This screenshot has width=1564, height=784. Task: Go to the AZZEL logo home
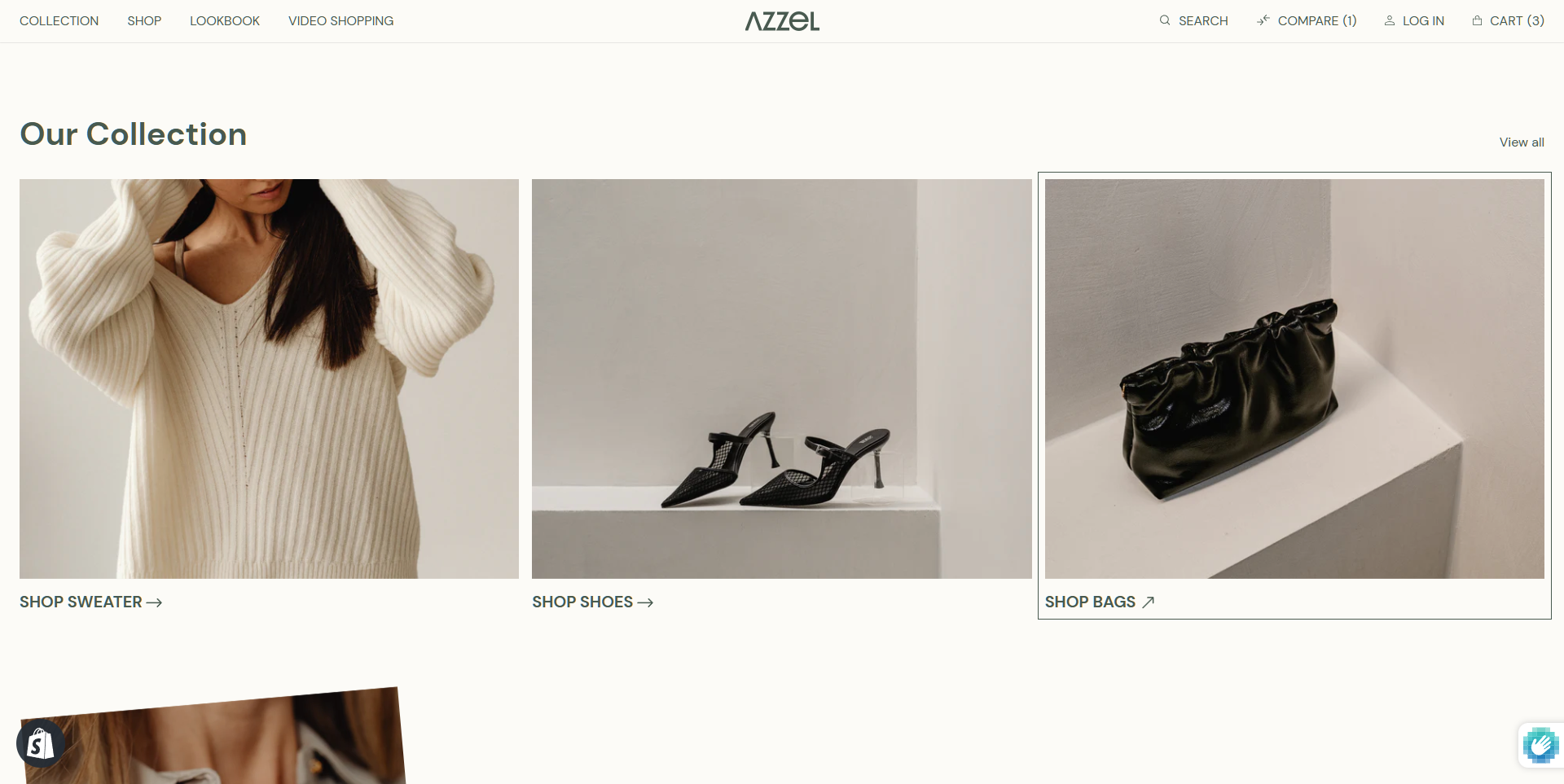point(782,21)
